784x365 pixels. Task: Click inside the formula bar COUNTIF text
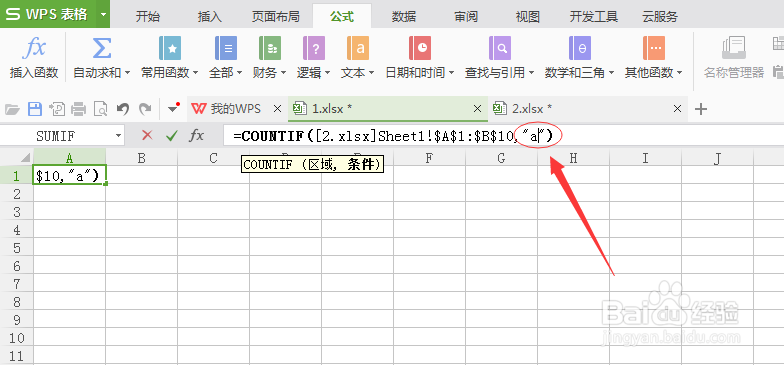(x=395, y=136)
